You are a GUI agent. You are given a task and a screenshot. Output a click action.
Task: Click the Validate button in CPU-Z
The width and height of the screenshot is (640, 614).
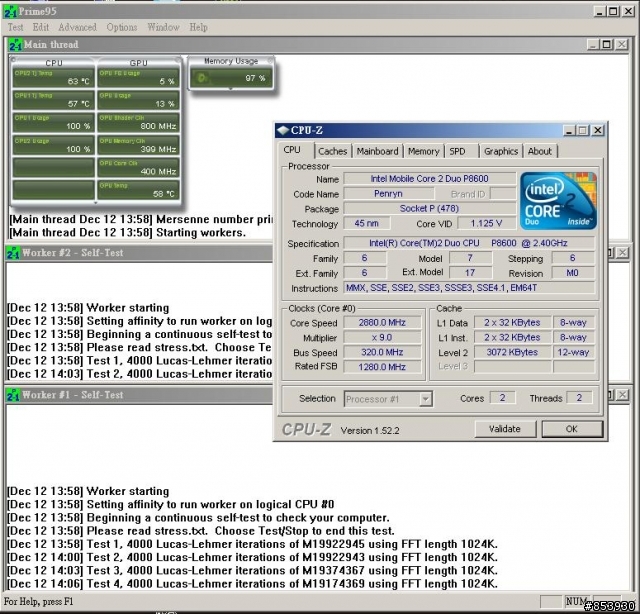(x=505, y=429)
